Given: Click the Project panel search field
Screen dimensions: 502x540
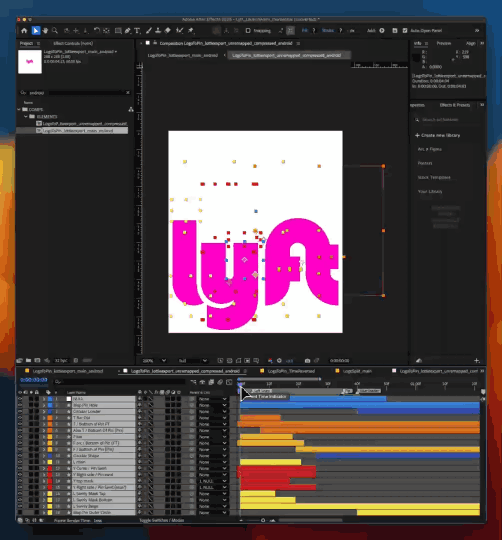Looking at the screenshot, I should (76, 93).
